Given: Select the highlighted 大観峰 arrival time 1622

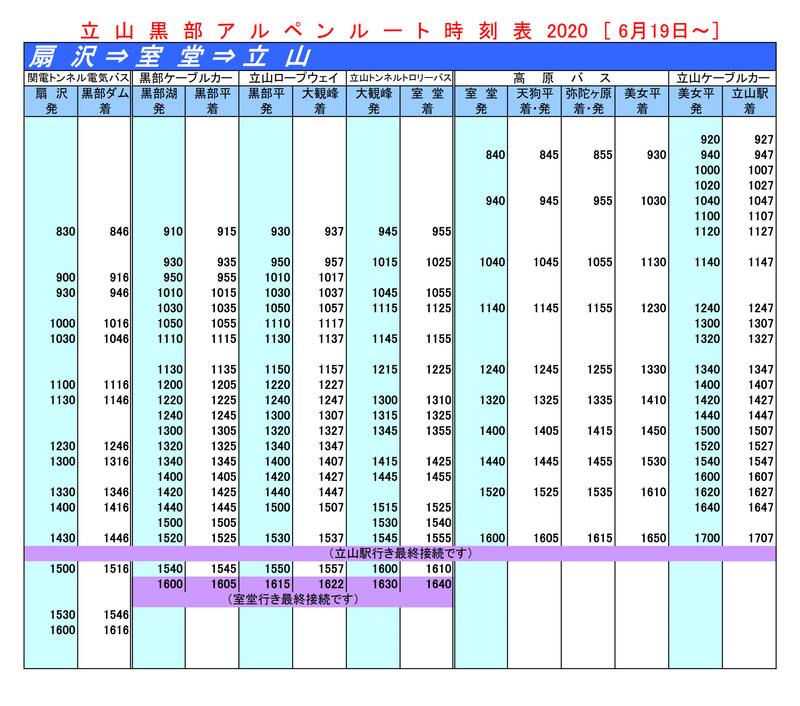Looking at the screenshot, I should tap(331, 584).
